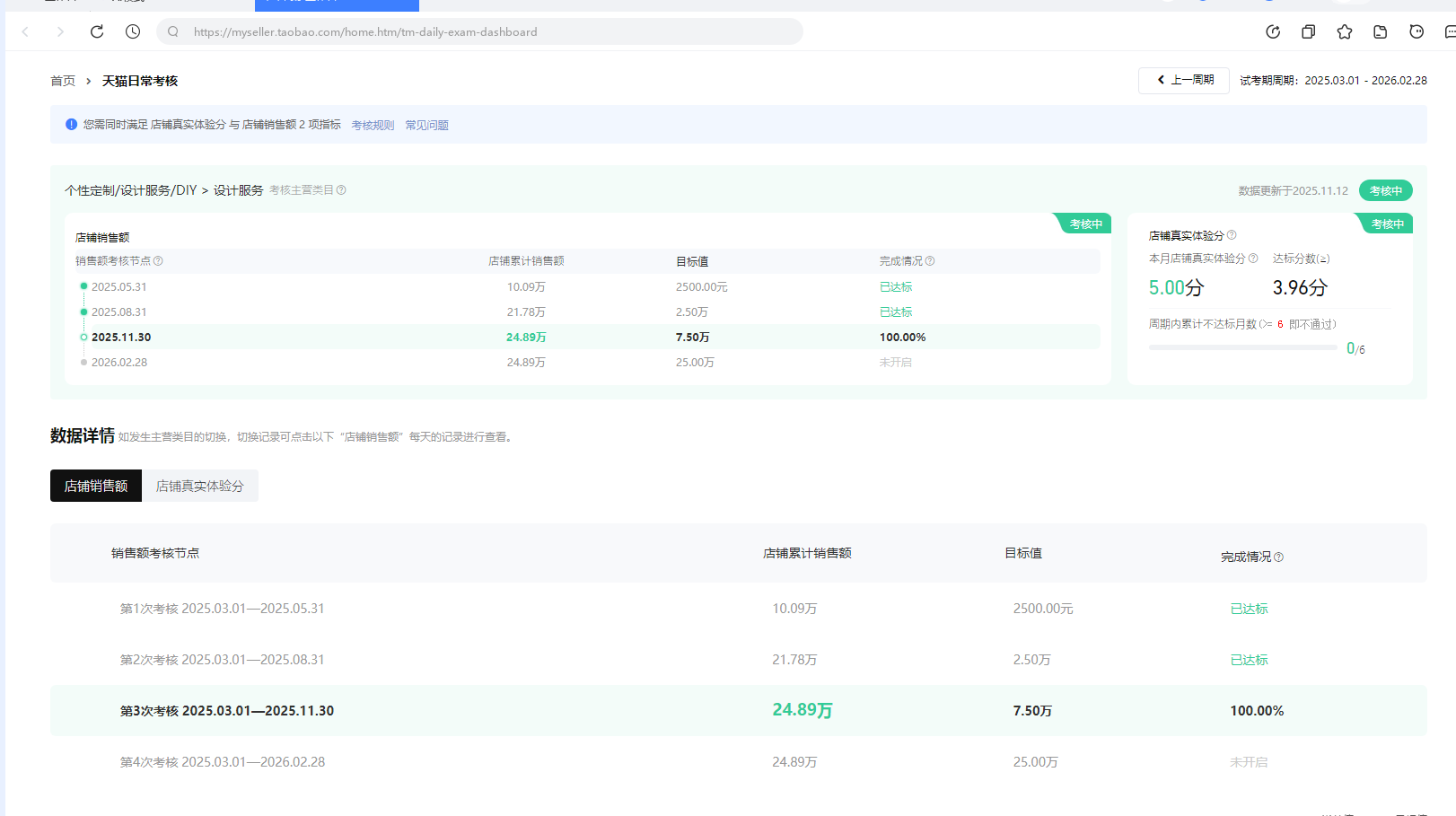Click the browser reload page icon
This screenshot has height=816, width=1456.
(x=97, y=31)
